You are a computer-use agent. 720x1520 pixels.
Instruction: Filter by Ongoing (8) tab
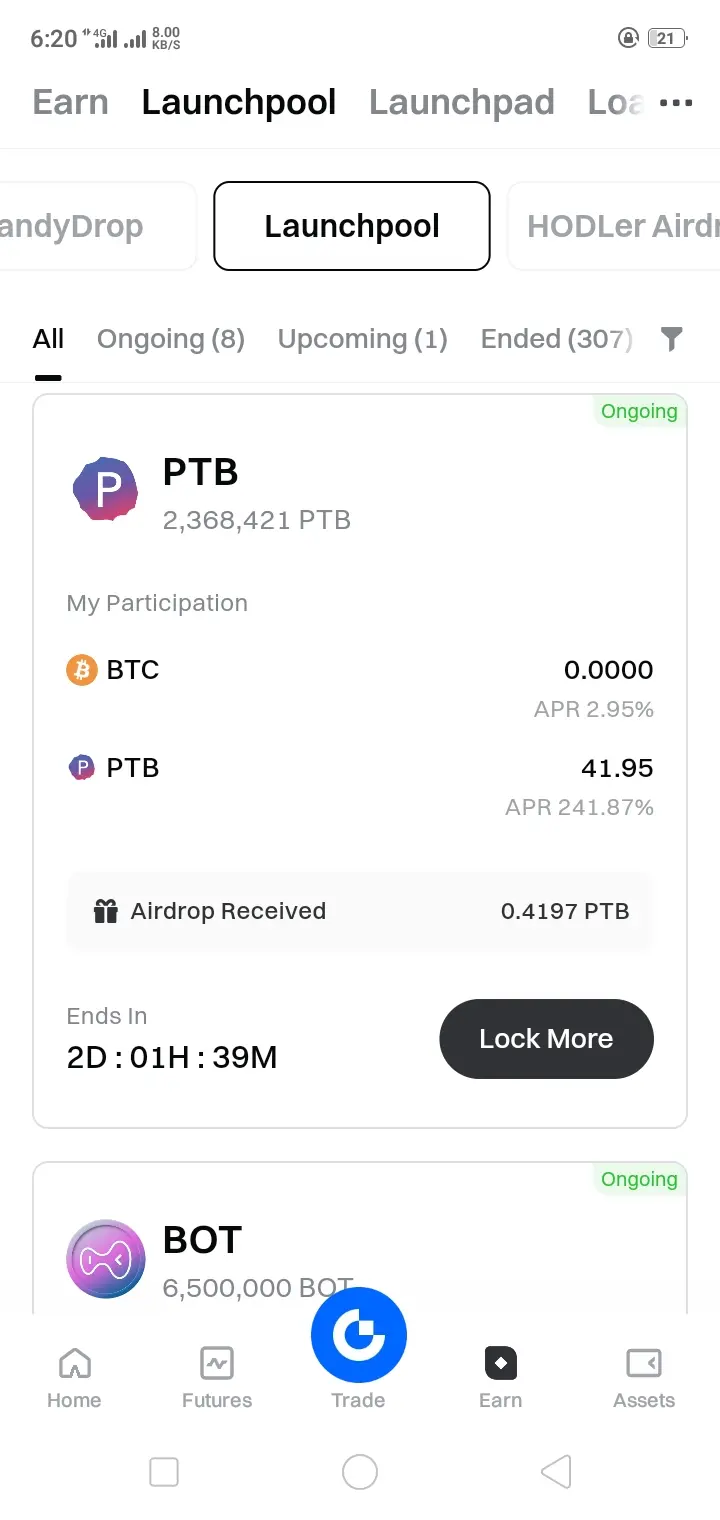tap(171, 339)
